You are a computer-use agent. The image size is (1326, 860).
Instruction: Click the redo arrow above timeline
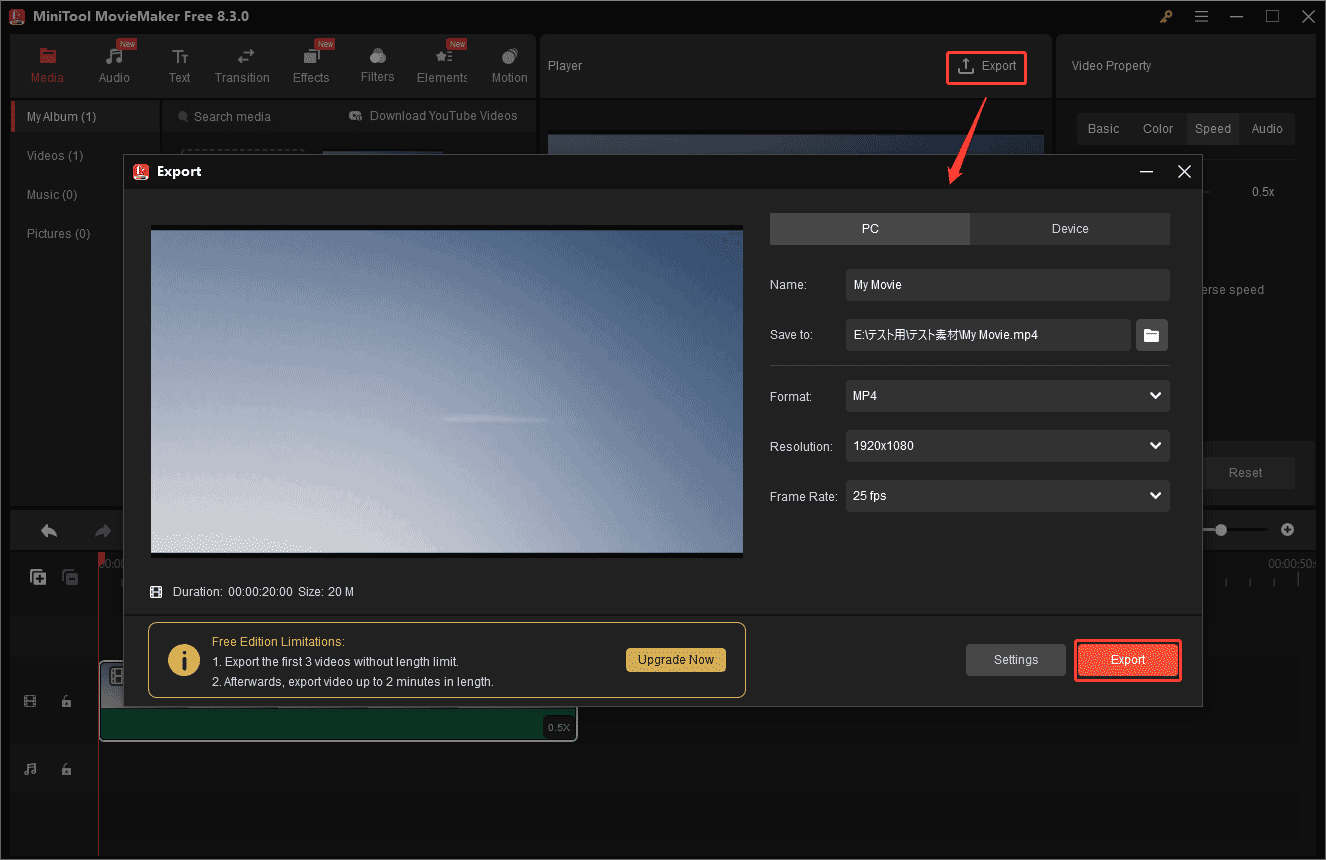(x=102, y=530)
